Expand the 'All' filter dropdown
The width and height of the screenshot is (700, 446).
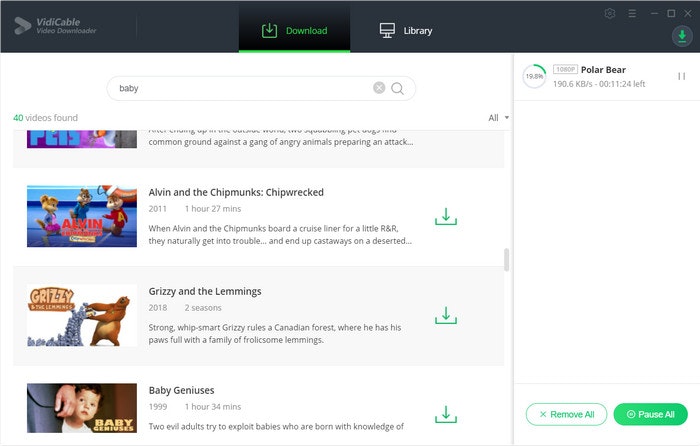498,118
